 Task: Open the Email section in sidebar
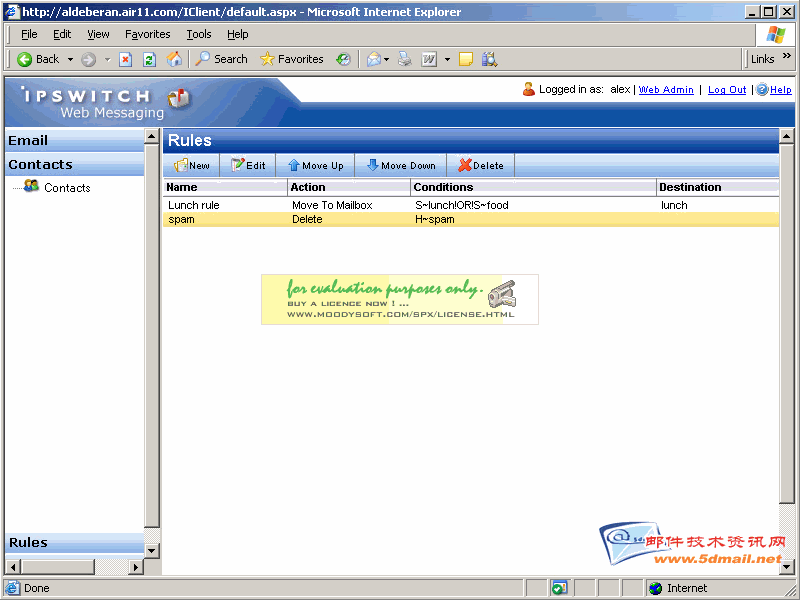[28, 140]
